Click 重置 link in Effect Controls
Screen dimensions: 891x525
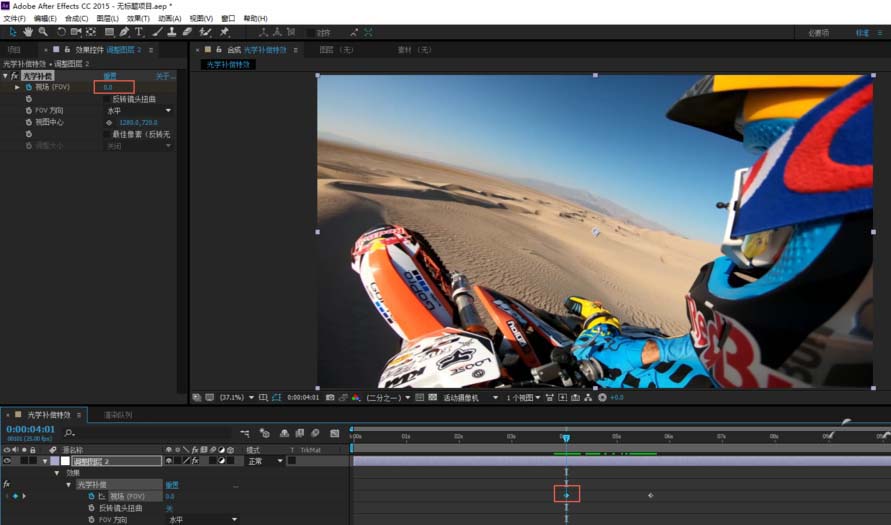click(110, 76)
